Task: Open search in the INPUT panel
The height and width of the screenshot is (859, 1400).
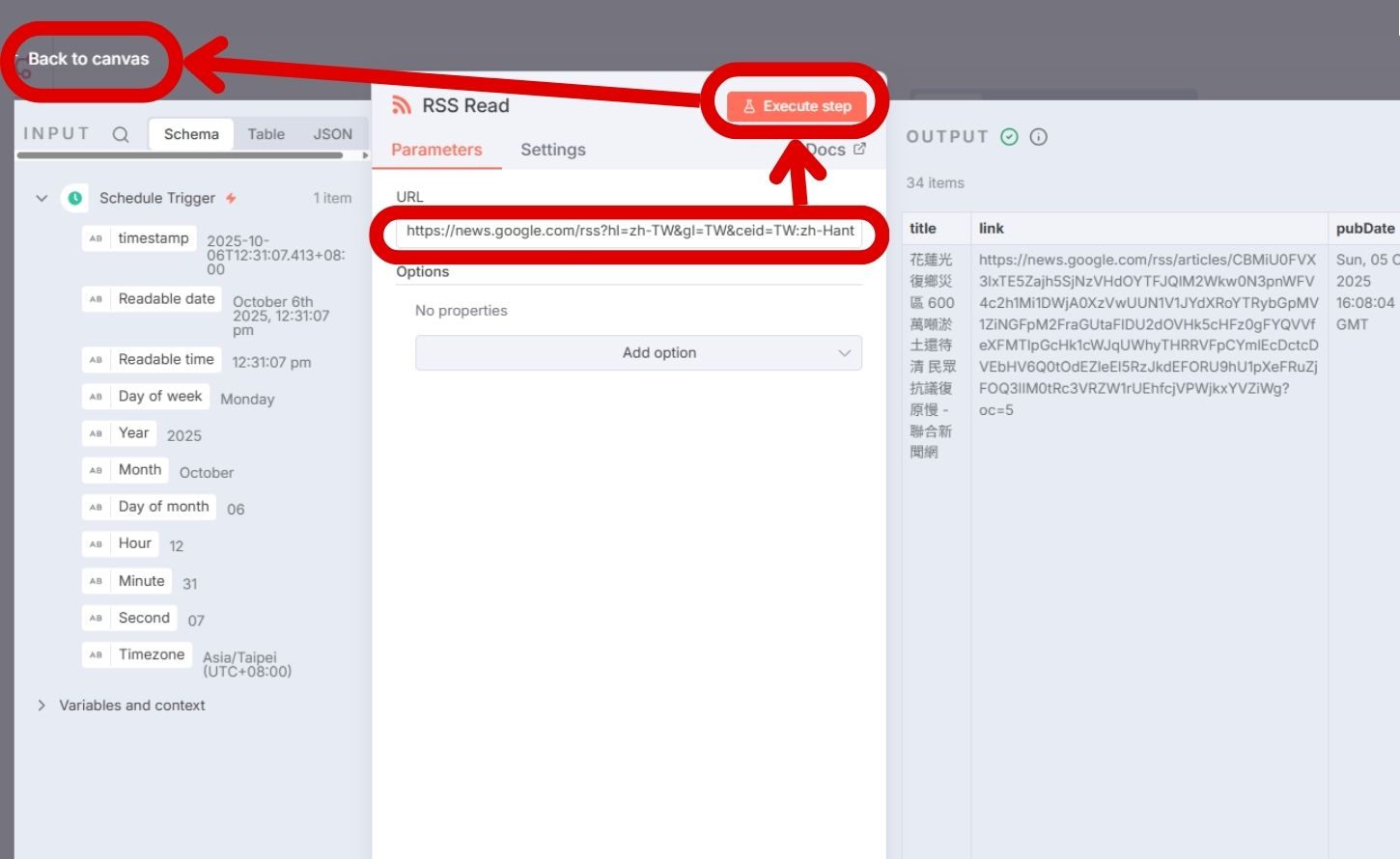Action: pos(120,134)
